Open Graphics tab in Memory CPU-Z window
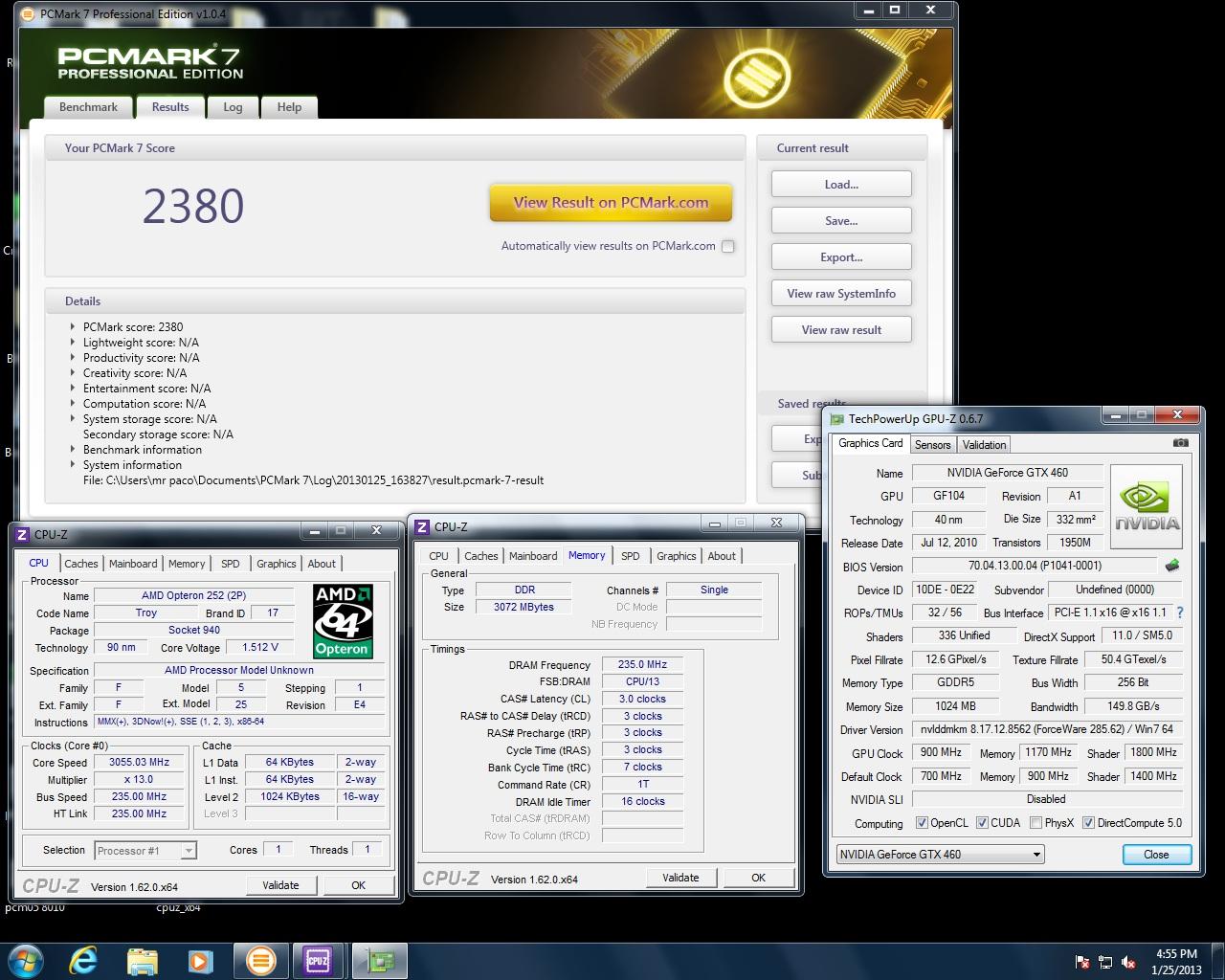This screenshot has height=980, width=1225. [x=677, y=556]
